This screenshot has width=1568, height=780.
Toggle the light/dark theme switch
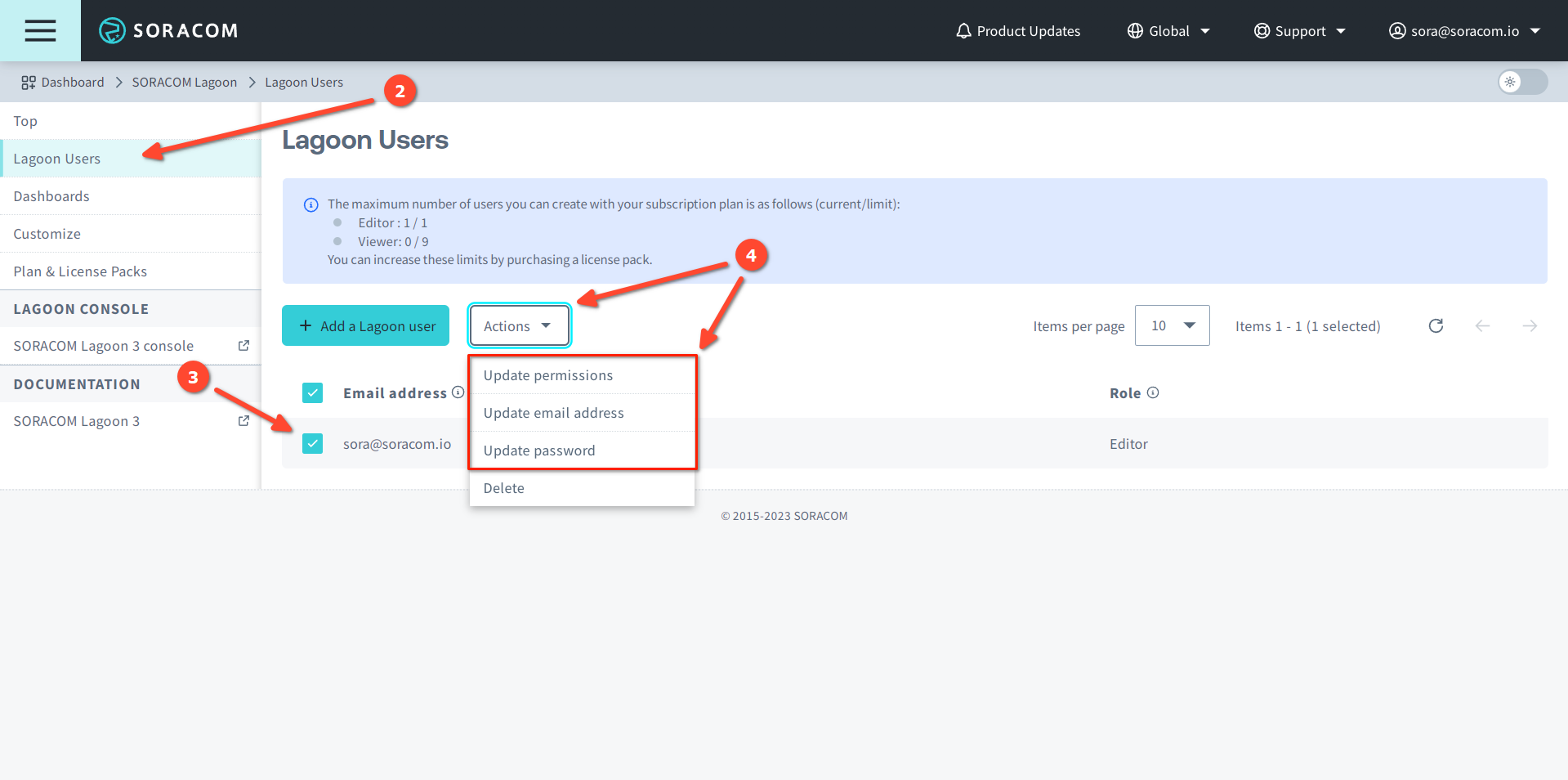(1521, 82)
